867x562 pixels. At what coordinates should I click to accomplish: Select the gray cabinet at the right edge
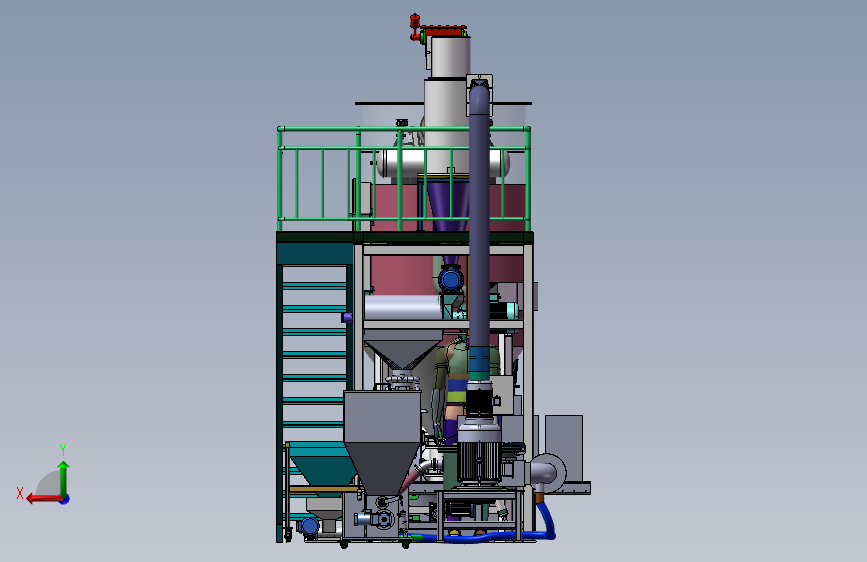(563, 448)
